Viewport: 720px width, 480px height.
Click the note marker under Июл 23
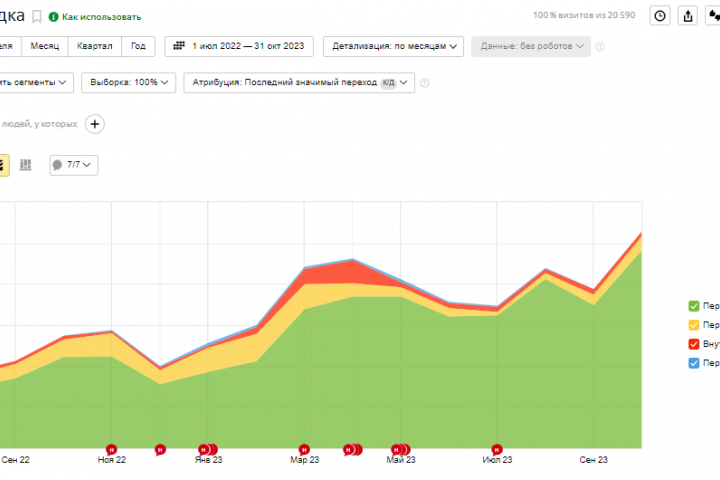coord(496,450)
